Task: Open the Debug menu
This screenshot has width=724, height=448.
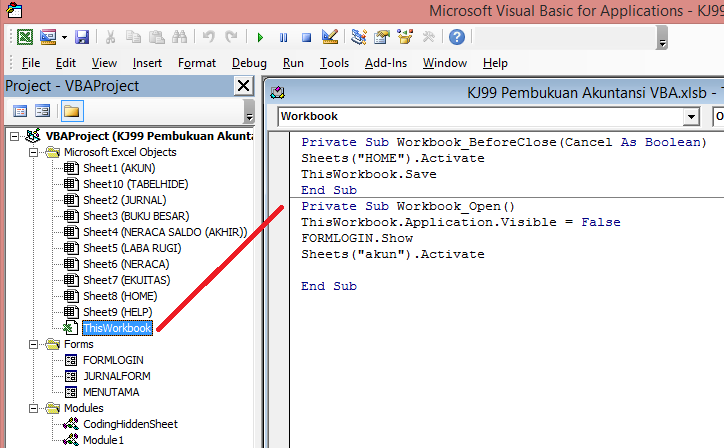Action: click(249, 63)
